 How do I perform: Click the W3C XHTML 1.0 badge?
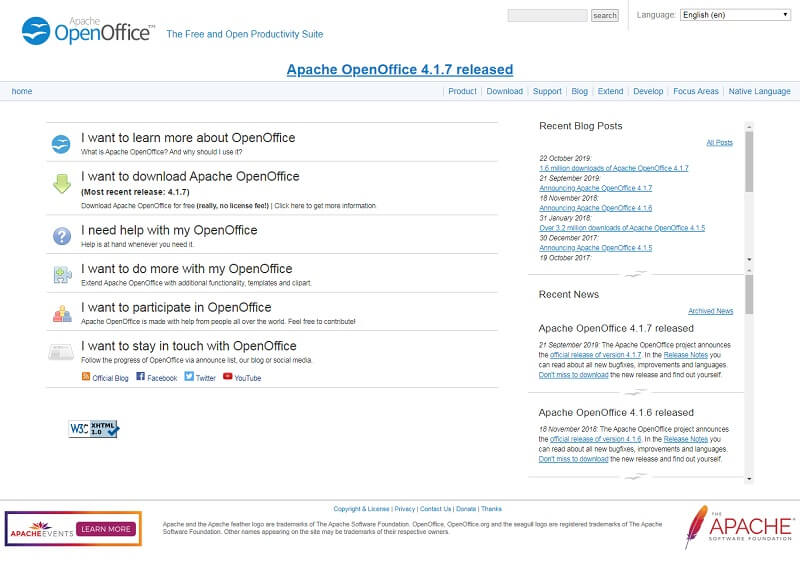pos(93,429)
